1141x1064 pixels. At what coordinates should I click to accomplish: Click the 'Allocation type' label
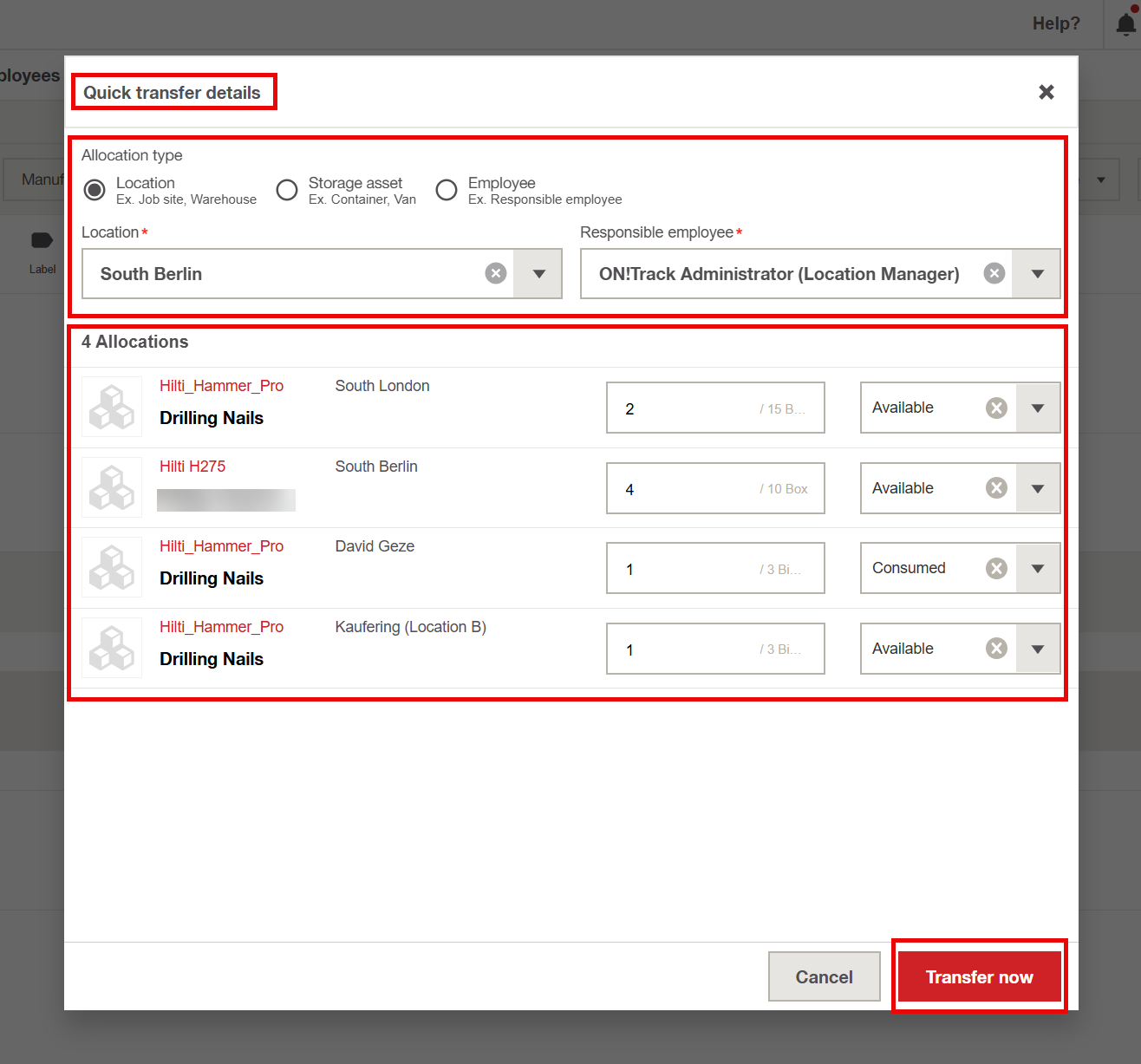click(132, 155)
